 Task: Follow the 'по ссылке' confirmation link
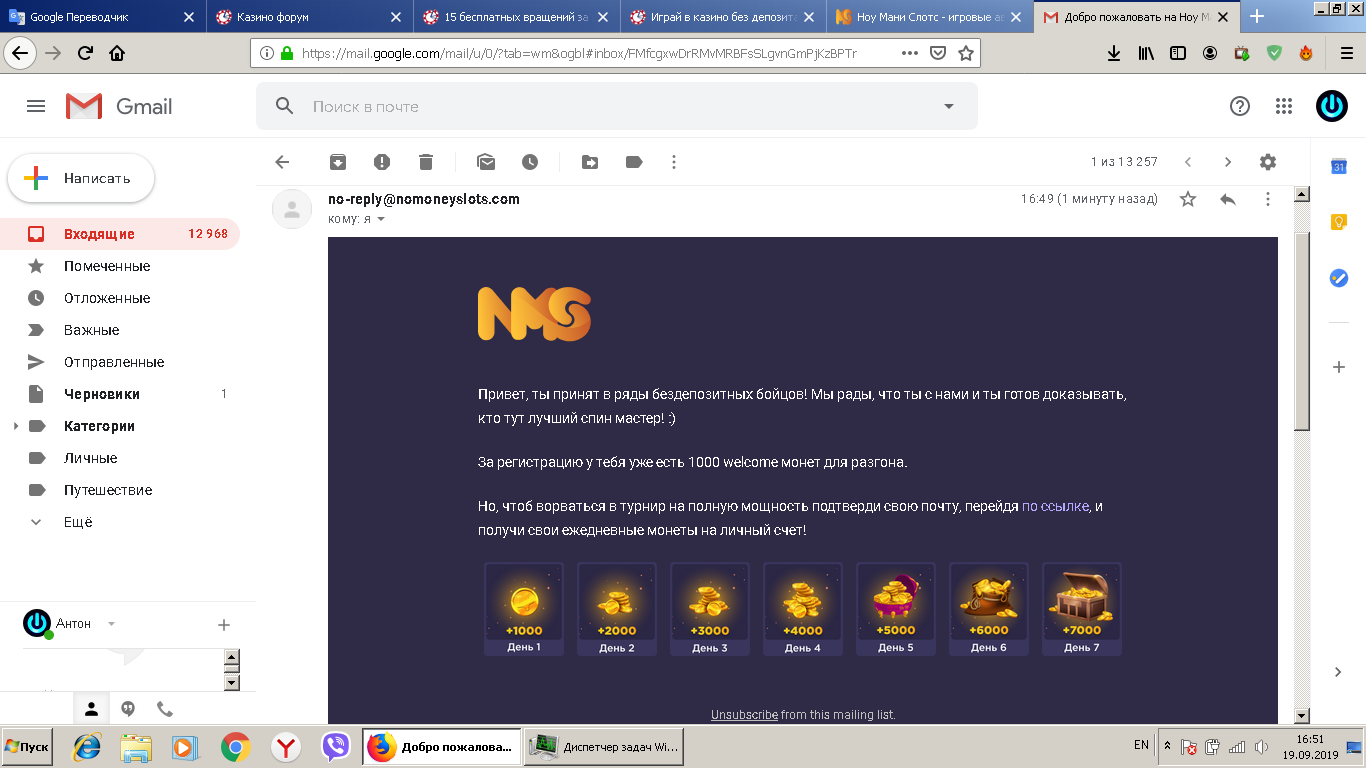tap(1054, 506)
